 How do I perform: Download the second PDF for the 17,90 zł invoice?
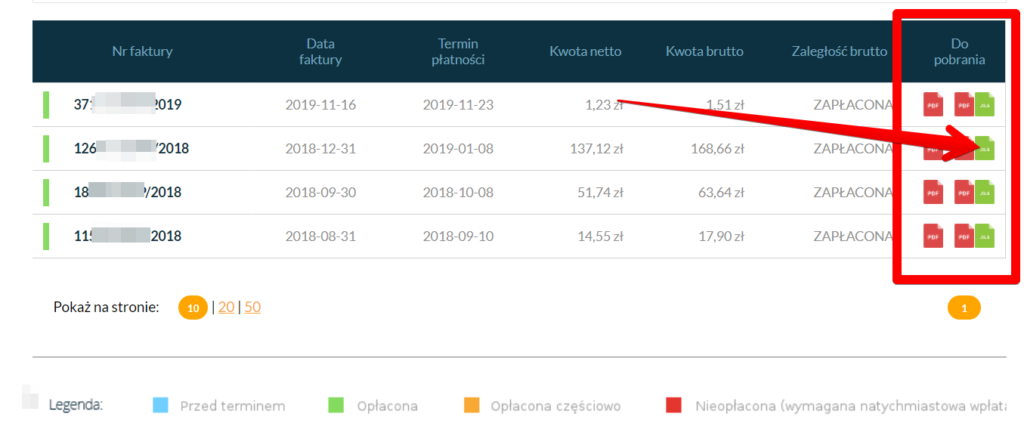(963, 237)
